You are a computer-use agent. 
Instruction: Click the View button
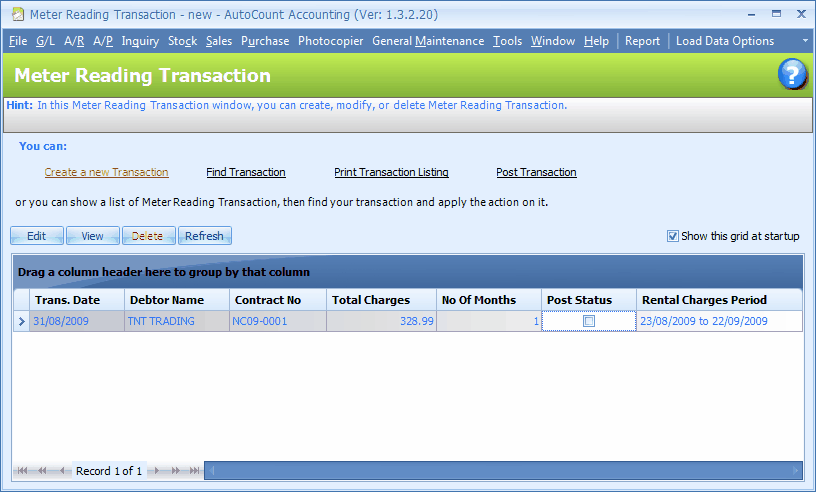point(93,236)
